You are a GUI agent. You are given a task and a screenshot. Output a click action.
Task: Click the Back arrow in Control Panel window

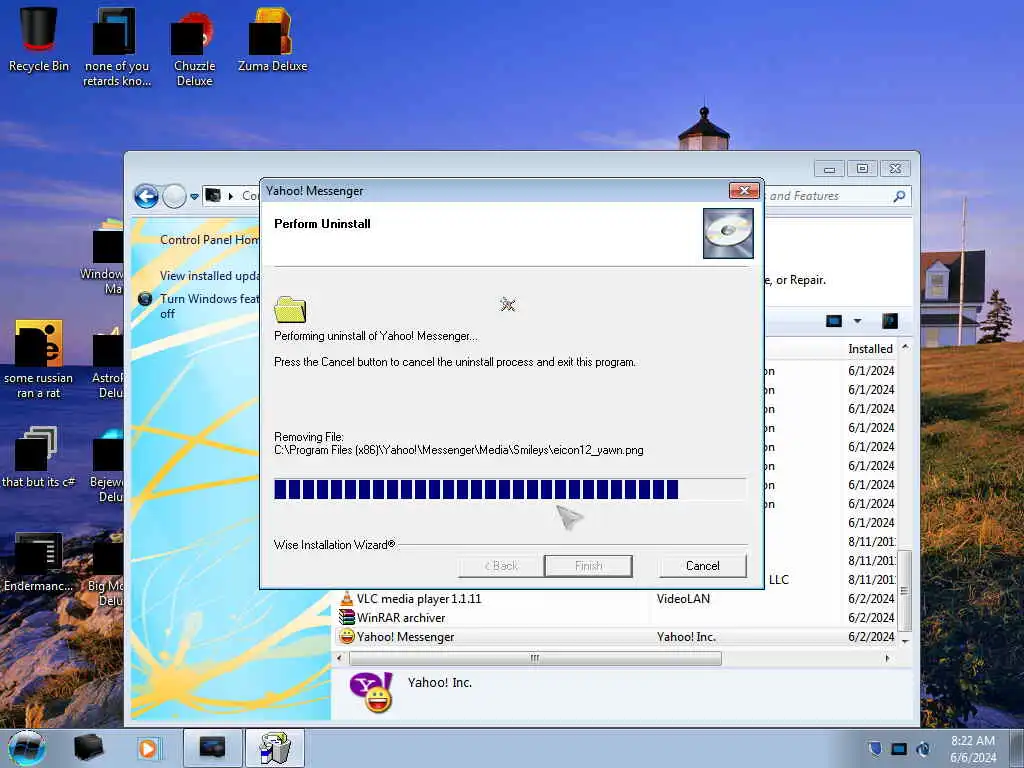(146, 196)
